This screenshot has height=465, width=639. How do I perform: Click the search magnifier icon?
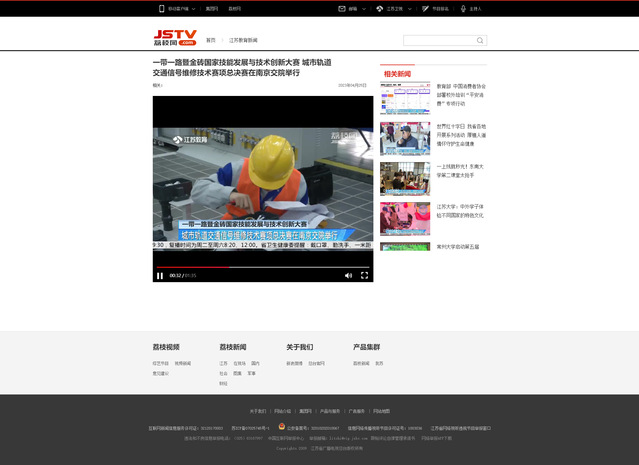click(x=482, y=41)
